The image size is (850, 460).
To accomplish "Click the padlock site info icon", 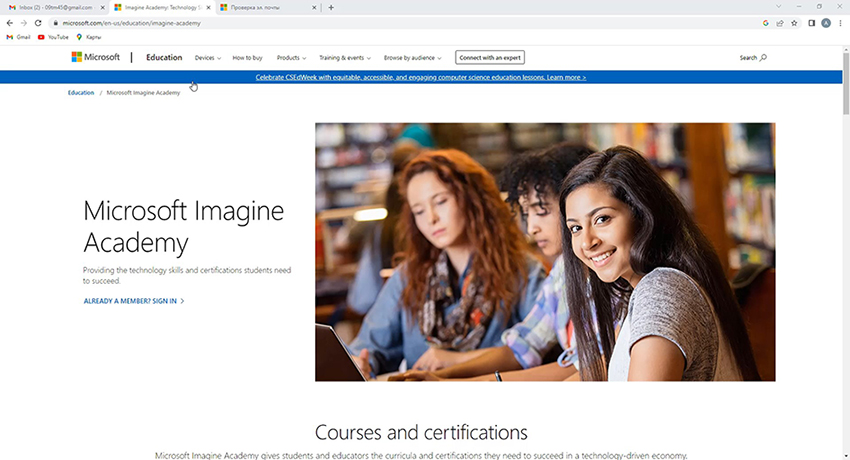I will click(x=55, y=23).
